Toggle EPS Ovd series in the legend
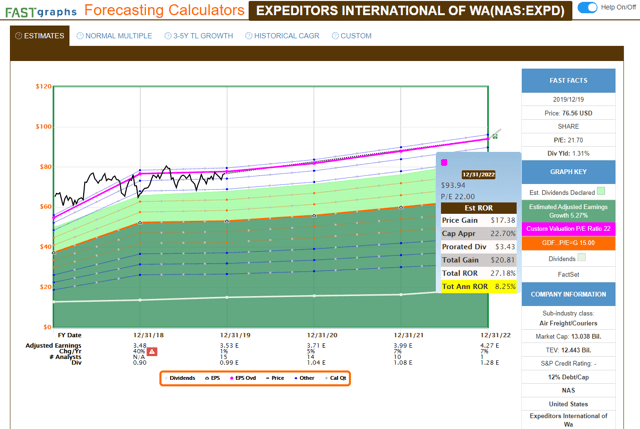640x429 pixels. click(x=243, y=378)
